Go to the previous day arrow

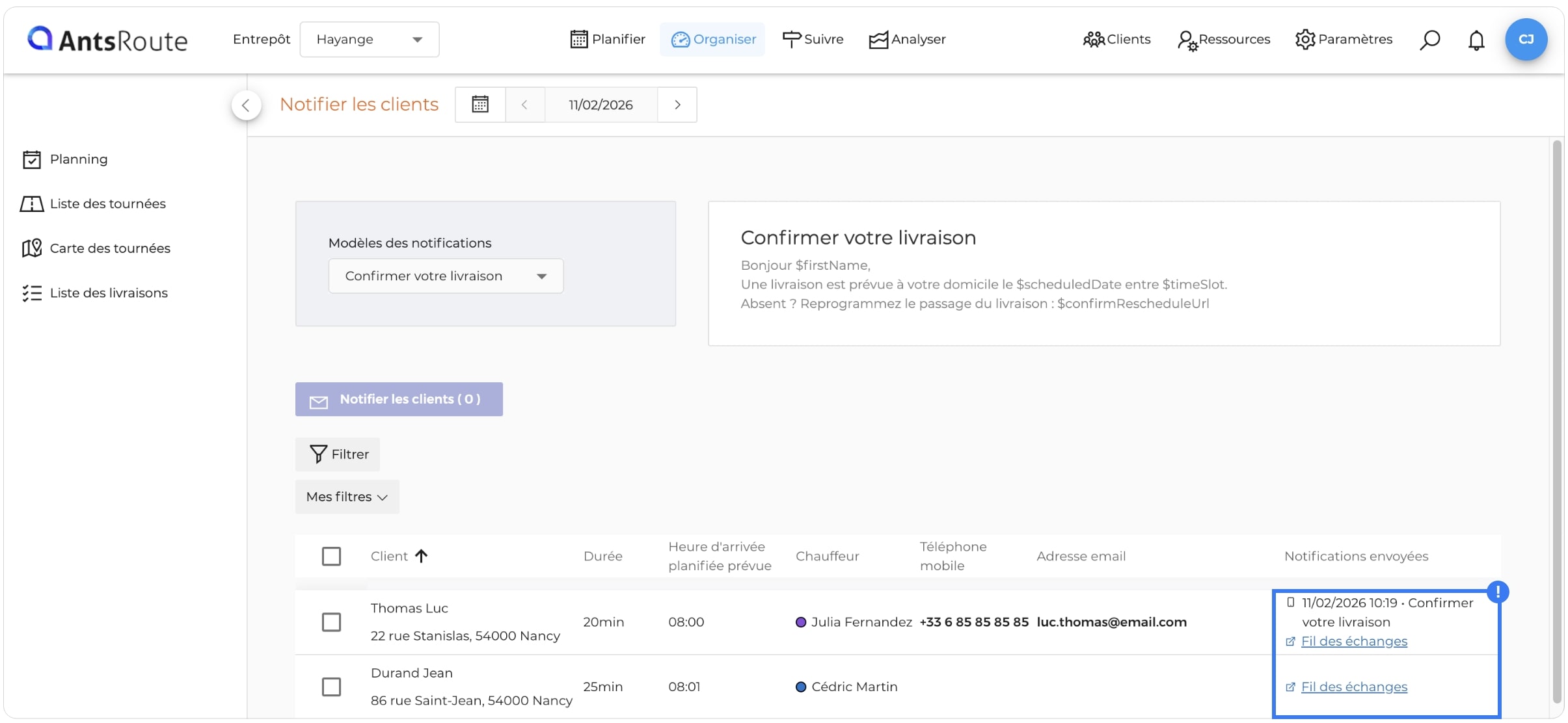pyautogui.click(x=524, y=104)
